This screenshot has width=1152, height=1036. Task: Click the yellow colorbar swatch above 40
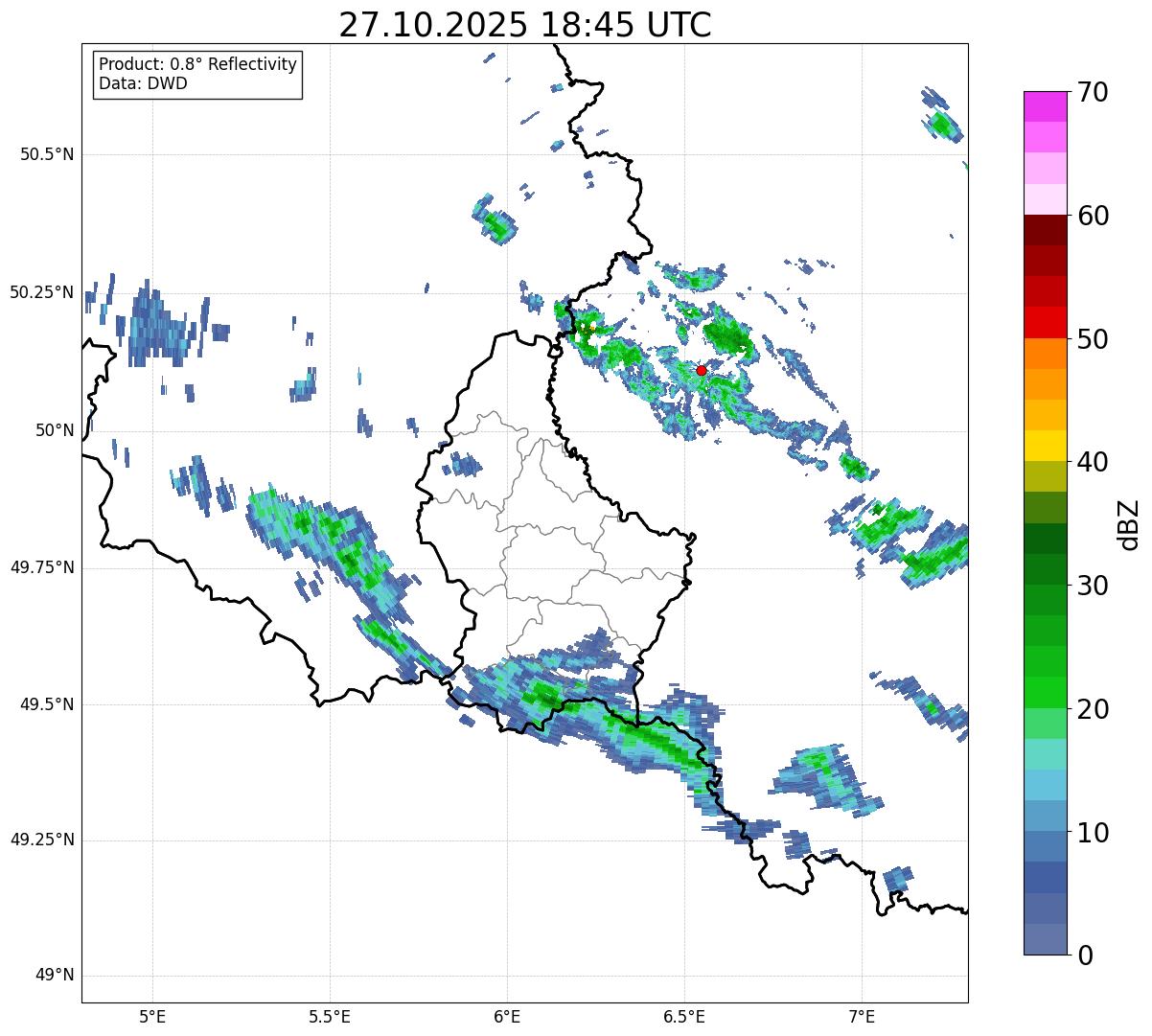point(1046,446)
